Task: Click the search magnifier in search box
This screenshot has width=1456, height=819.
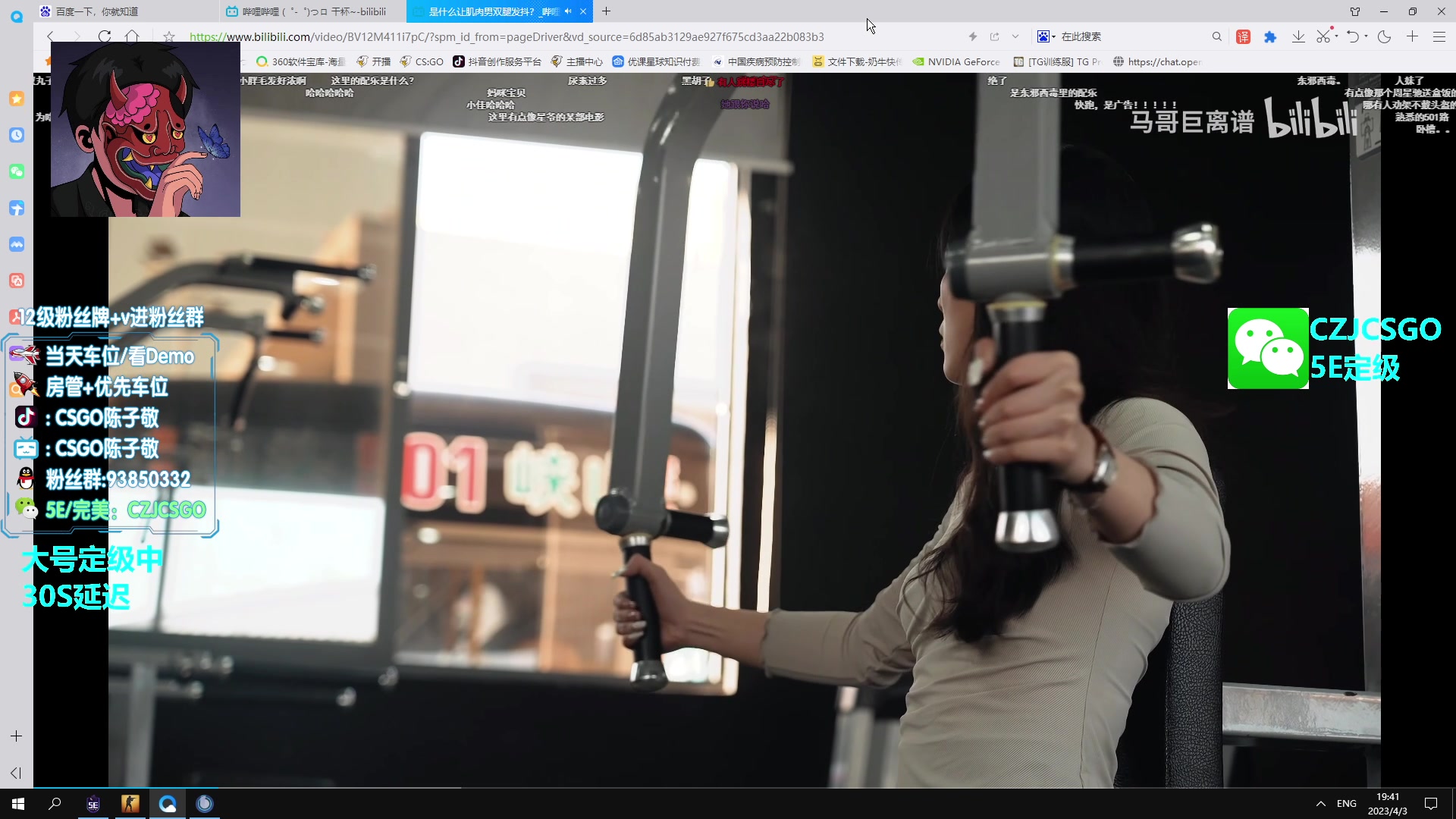Action: (x=1216, y=36)
